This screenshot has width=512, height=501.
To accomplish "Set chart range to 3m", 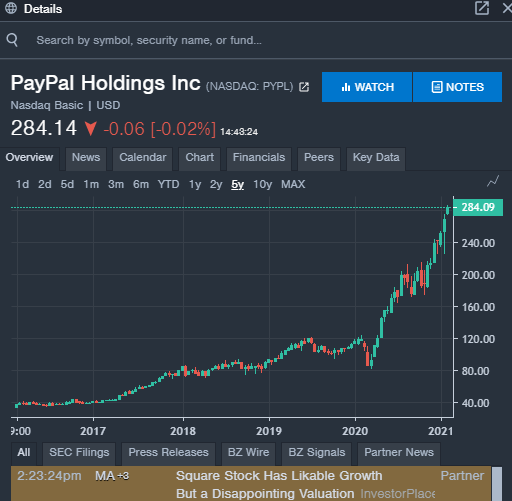I will pyautogui.click(x=116, y=184).
